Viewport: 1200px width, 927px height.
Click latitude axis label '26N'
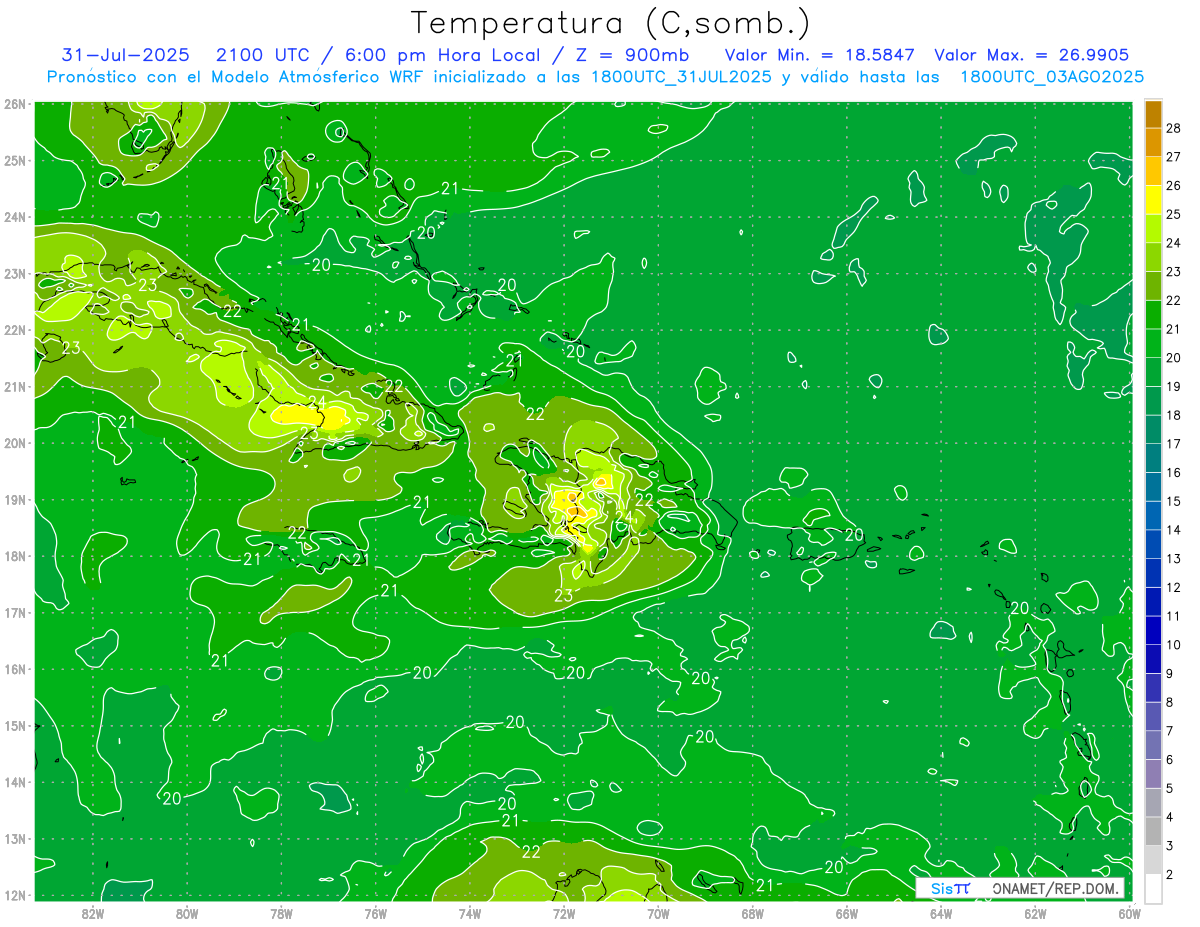point(15,104)
